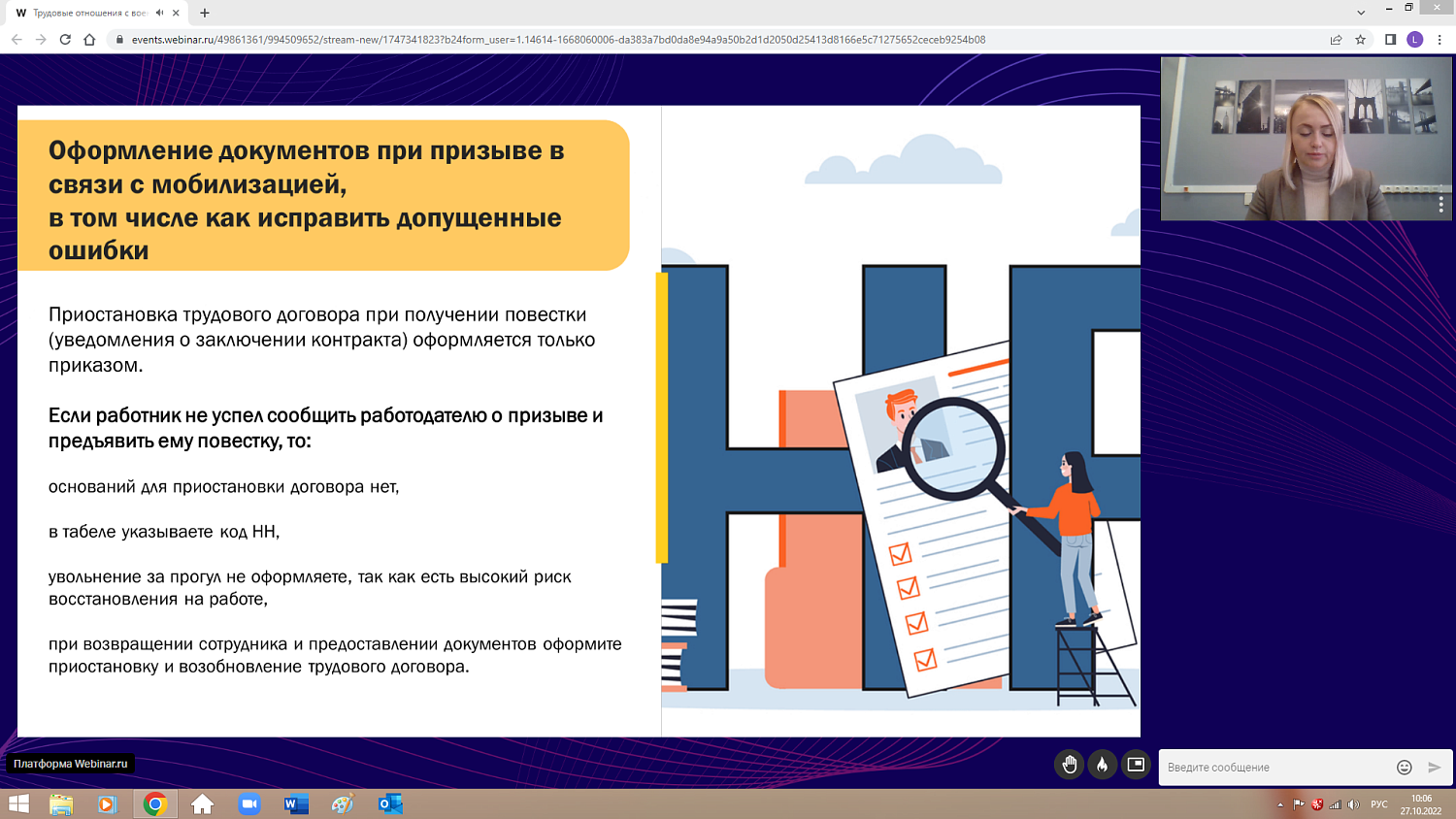This screenshot has width=1456, height=819.
Task: Bookmark this page with the star
Action: (x=1361, y=40)
